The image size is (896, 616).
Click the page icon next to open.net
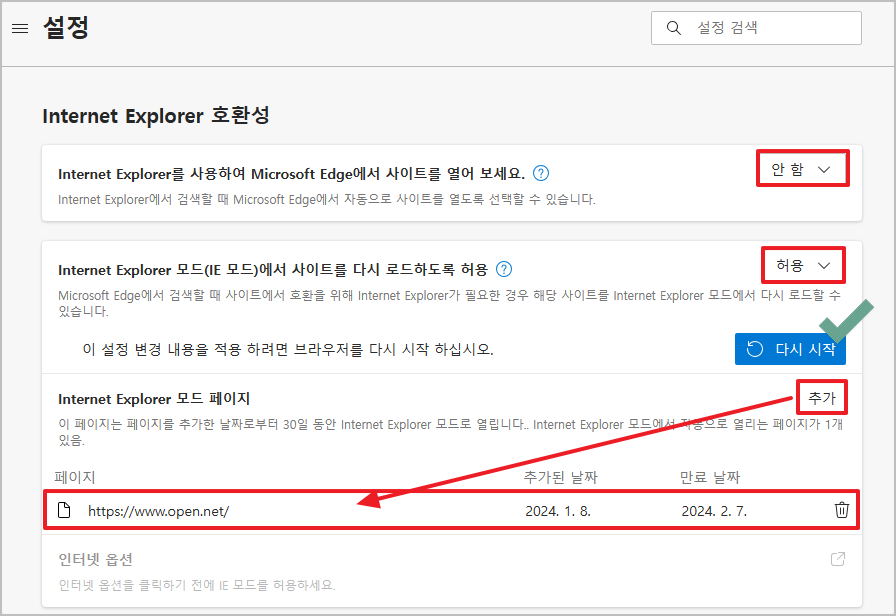point(64,510)
